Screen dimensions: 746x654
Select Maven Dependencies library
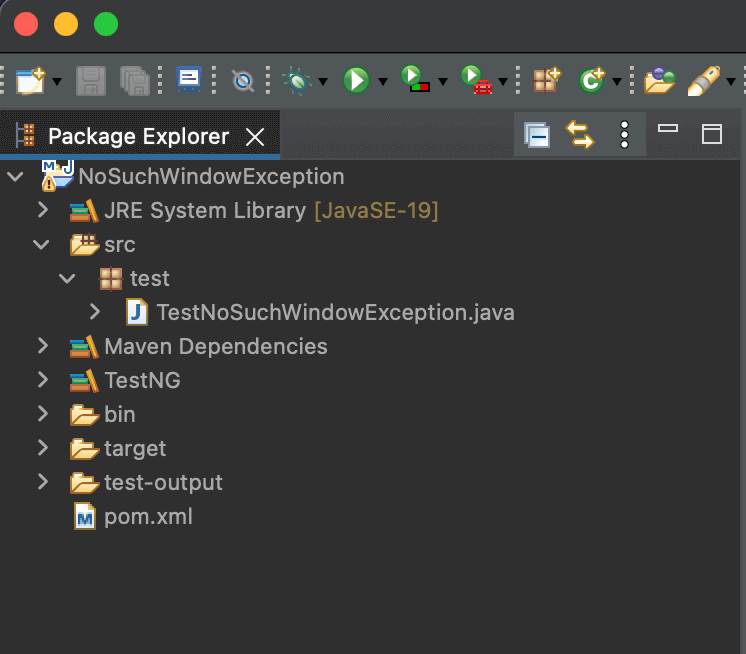[x=216, y=346]
